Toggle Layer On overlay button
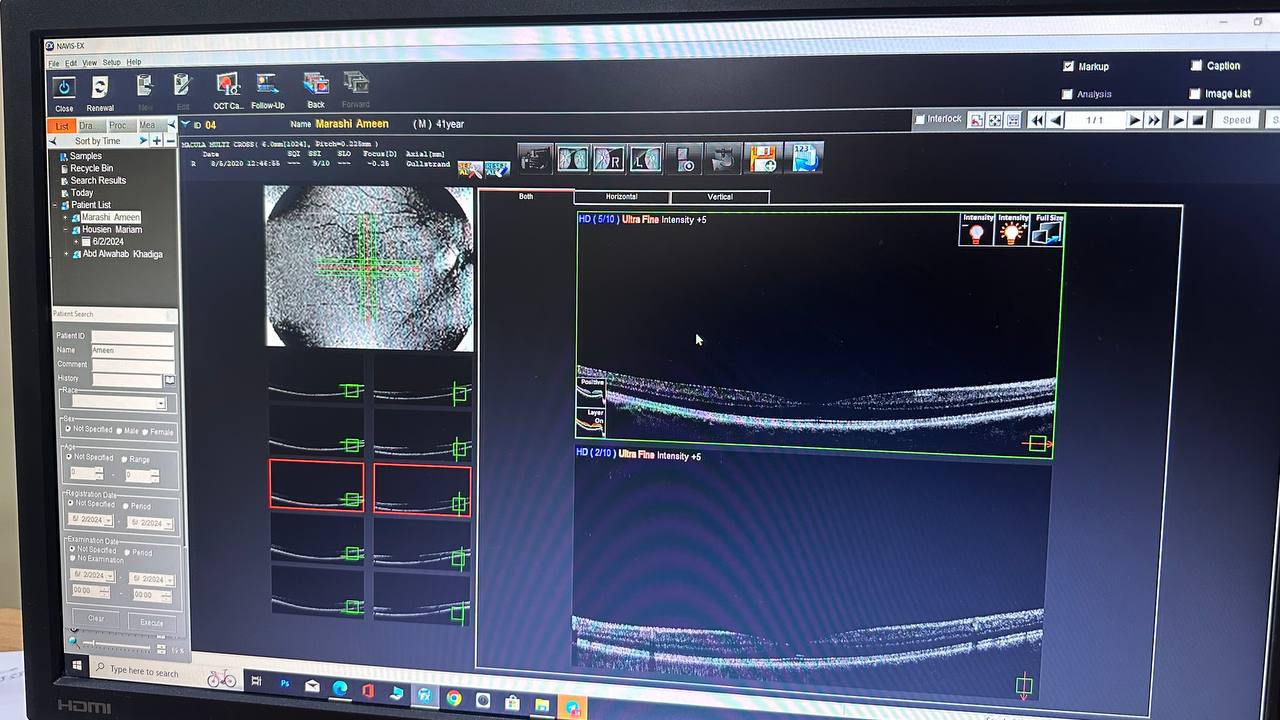Viewport: 1280px width, 720px height. [x=591, y=422]
